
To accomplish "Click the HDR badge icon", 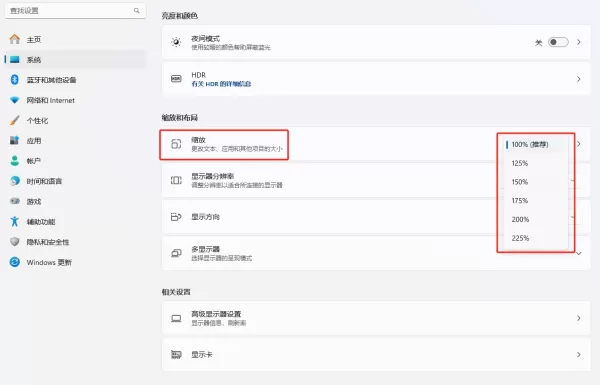I will [176, 78].
